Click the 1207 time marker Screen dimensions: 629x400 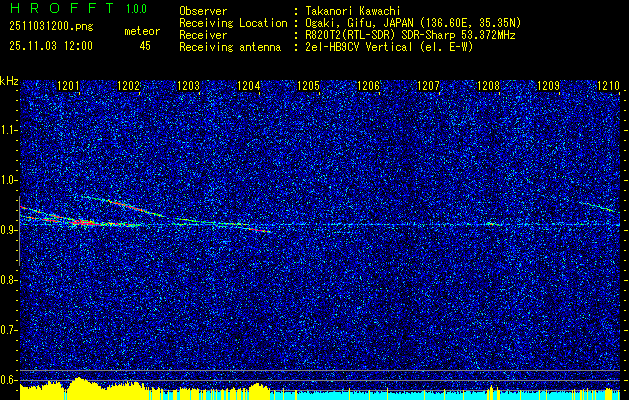(x=428, y=86)
